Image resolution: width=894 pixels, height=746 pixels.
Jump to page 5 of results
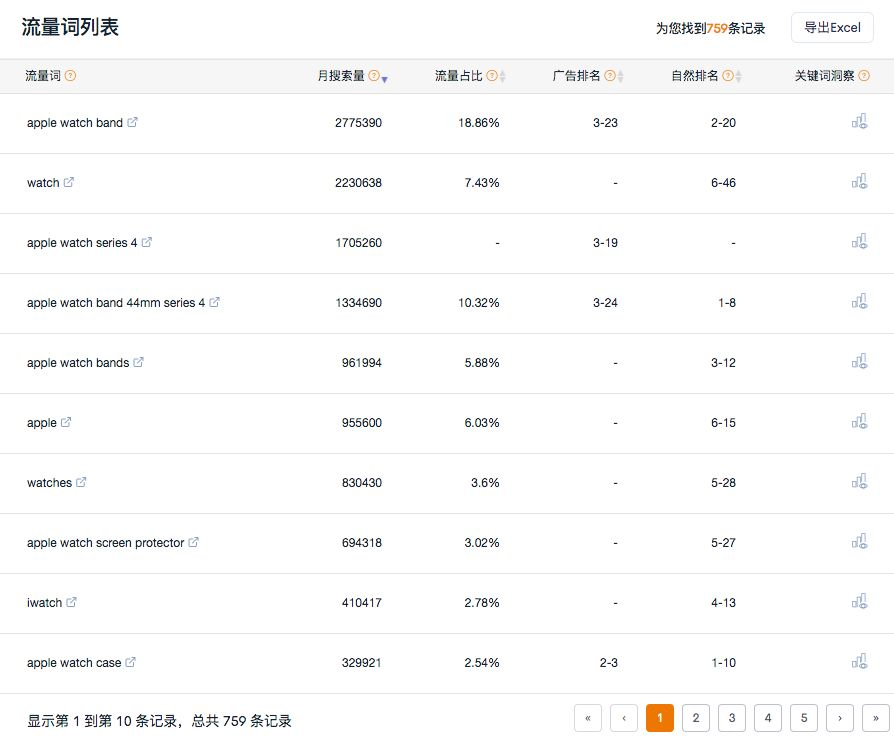click(x=803, y=718)
